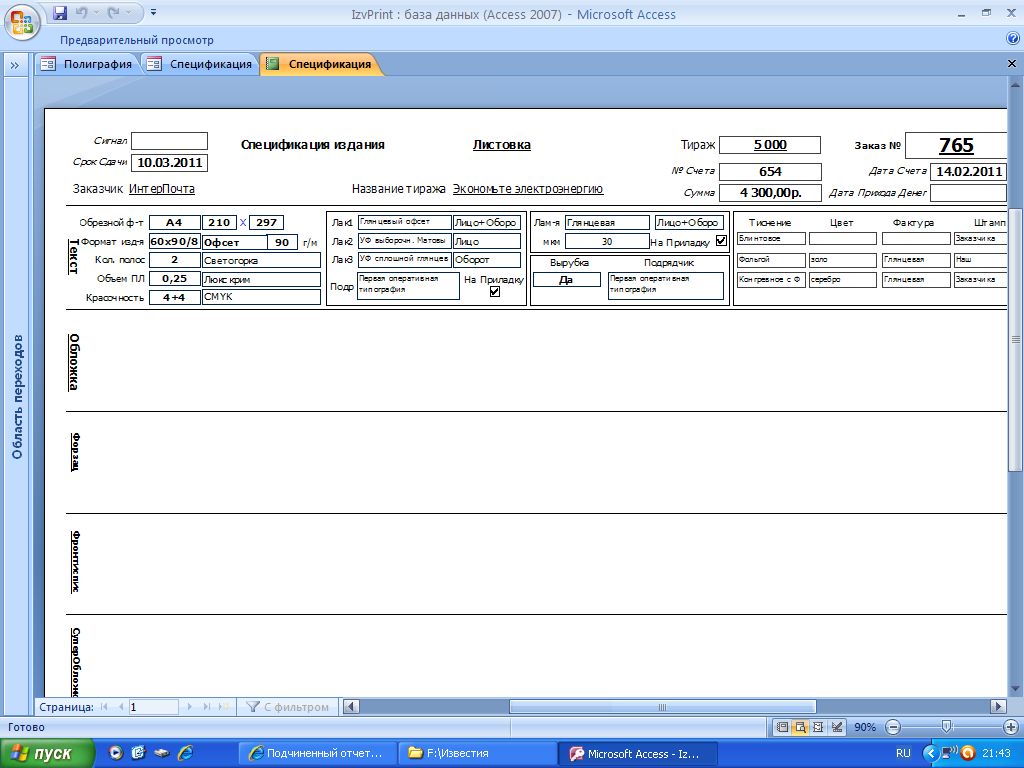Screen dimensions: 1024x768
Task: Go to first page navigation button
Action: click(104, 707)
